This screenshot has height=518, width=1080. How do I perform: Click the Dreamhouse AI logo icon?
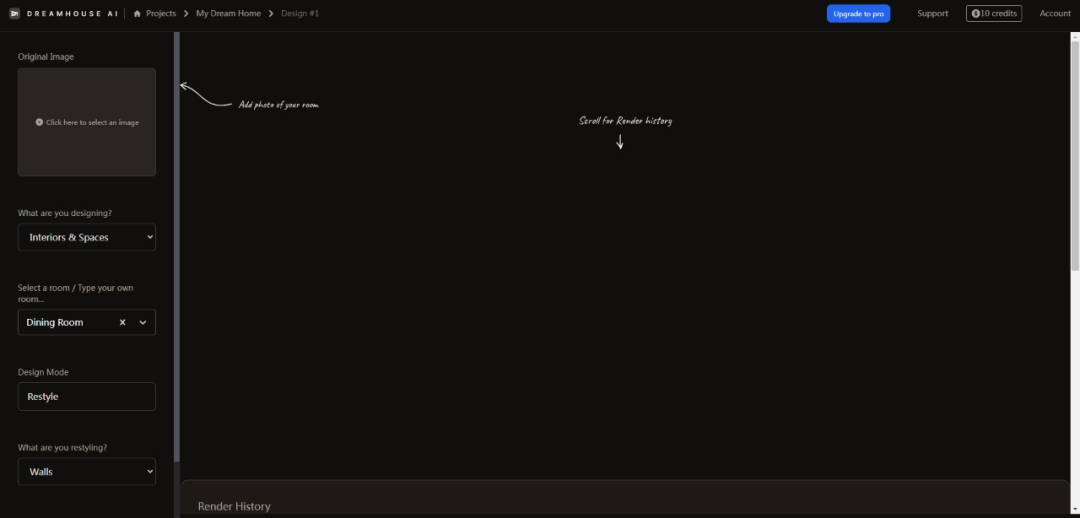15,13
